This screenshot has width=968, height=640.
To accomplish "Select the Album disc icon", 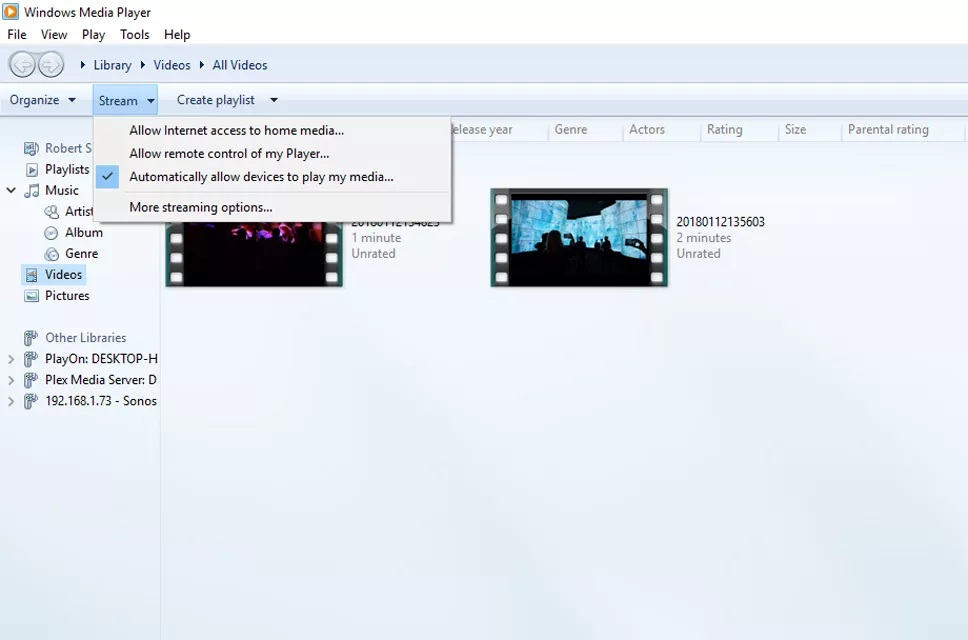I will tap(52, 232).
